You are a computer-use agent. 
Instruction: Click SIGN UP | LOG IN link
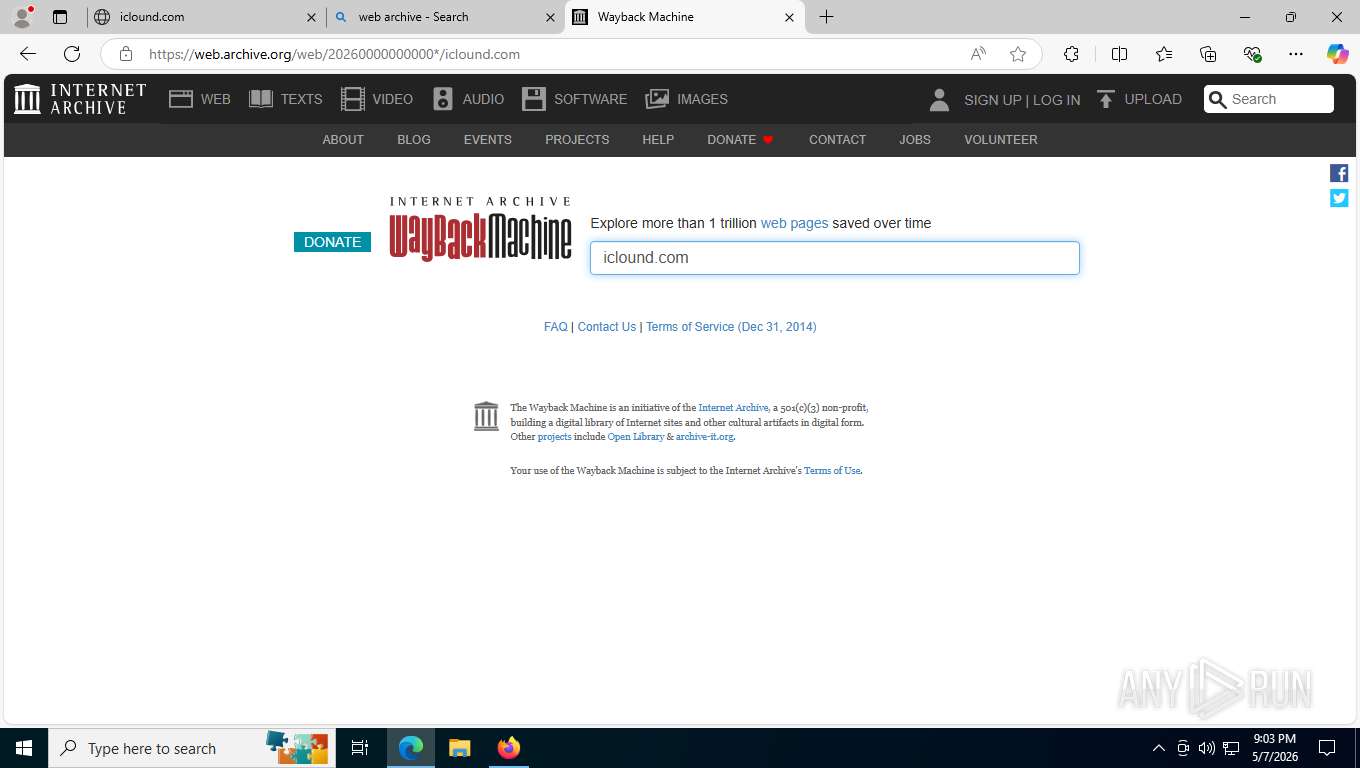(x=1022, y=100)
